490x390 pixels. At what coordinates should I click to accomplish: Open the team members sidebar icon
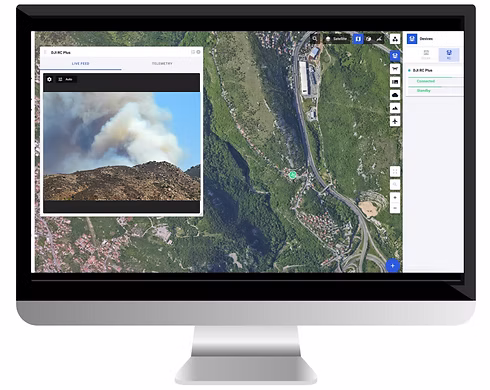point(395,39)
